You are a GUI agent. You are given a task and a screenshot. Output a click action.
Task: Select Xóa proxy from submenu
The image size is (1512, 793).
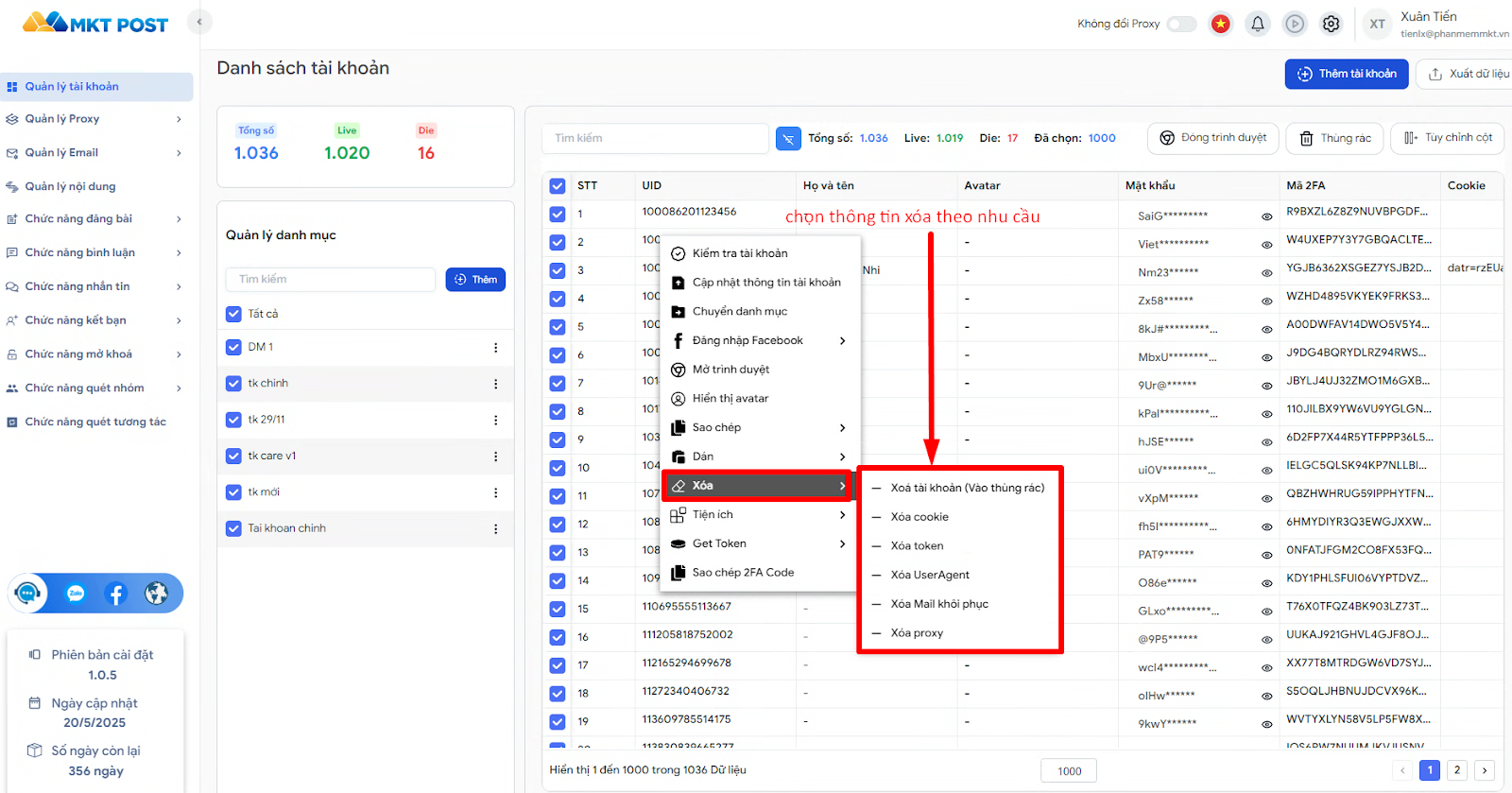[x=960, y=633]
